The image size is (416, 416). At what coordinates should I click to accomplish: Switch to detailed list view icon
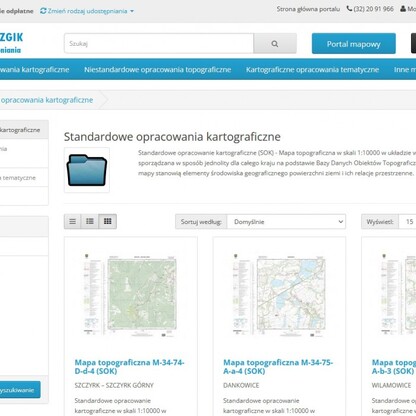(x=90, y=221)
